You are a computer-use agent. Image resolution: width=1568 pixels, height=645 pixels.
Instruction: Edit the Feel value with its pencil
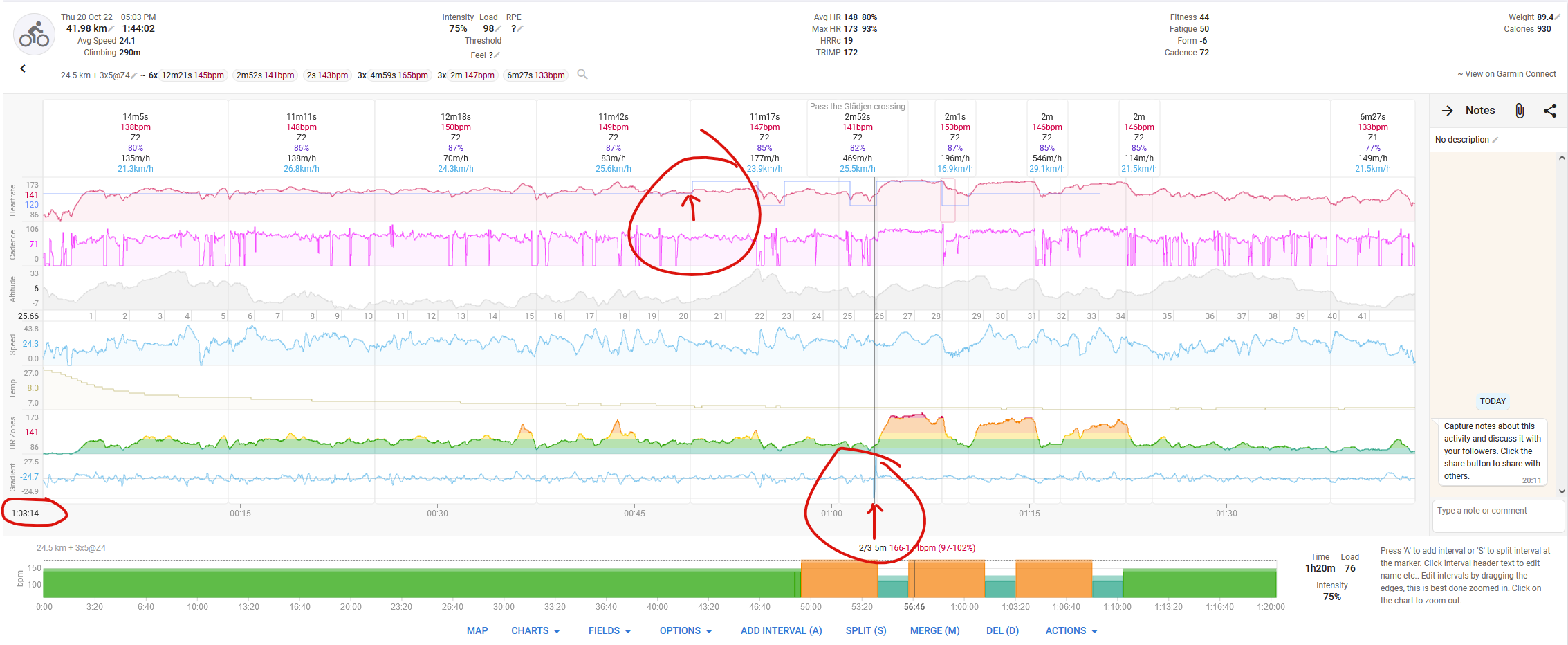[497, 55]
